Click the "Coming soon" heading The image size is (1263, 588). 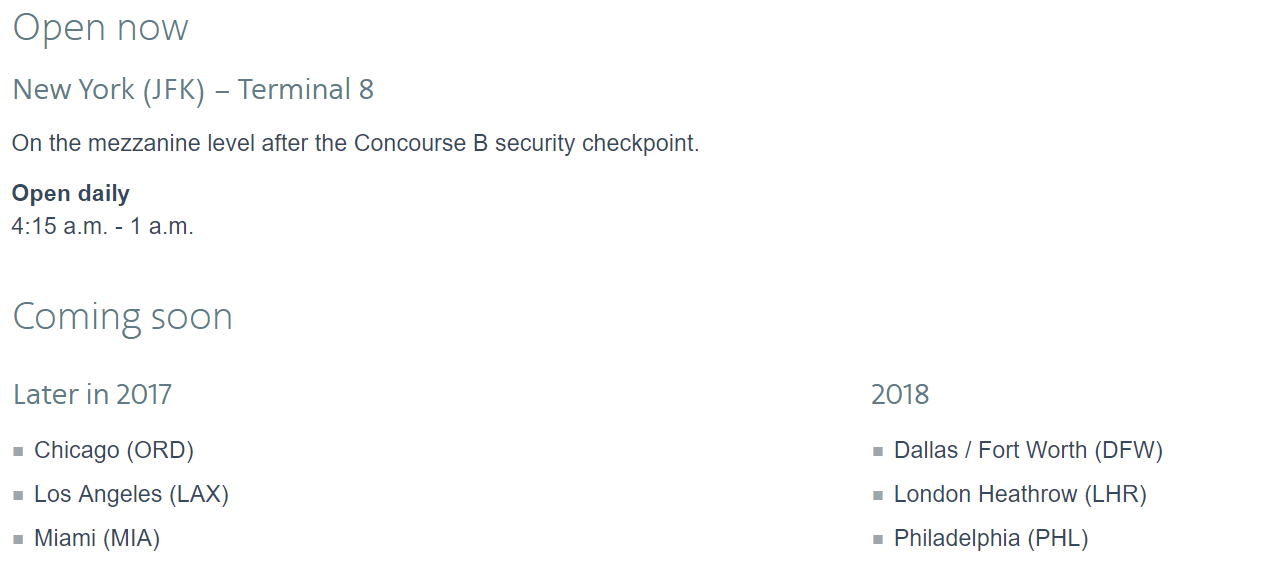pos(122,317)
